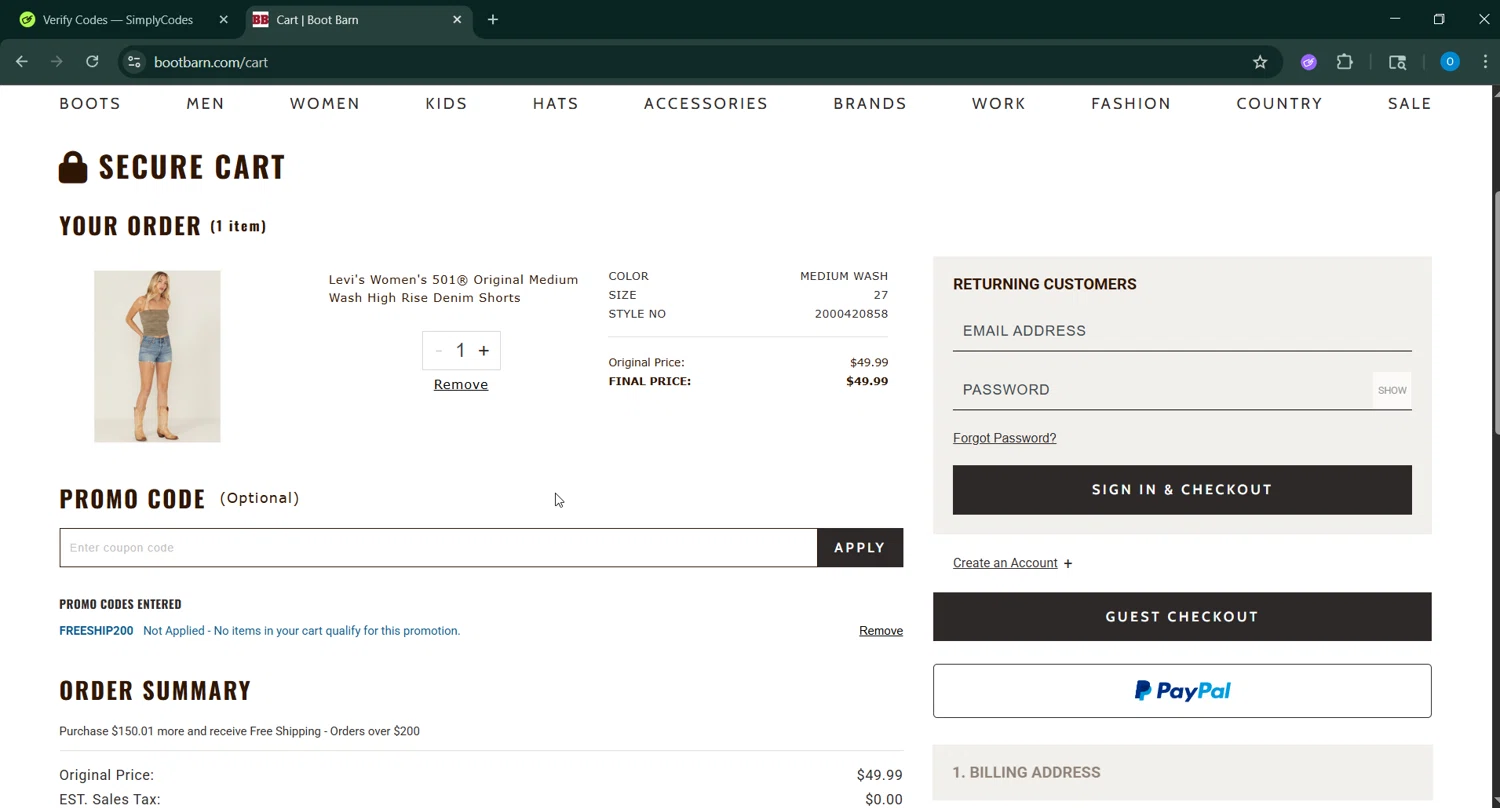1500x808 pixels.
Task: Toggle SHOW password visibility
Action: (x=1392, y=390)
